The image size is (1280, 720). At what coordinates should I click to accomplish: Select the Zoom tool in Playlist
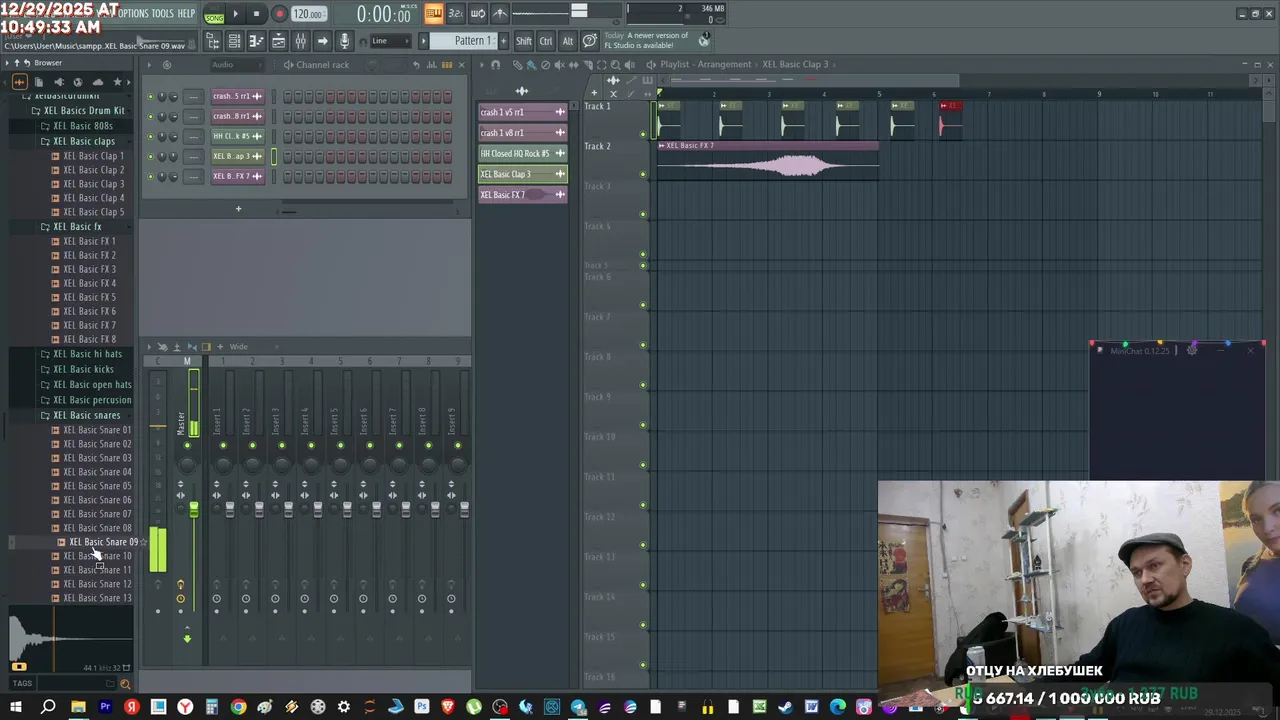point(614,65)
